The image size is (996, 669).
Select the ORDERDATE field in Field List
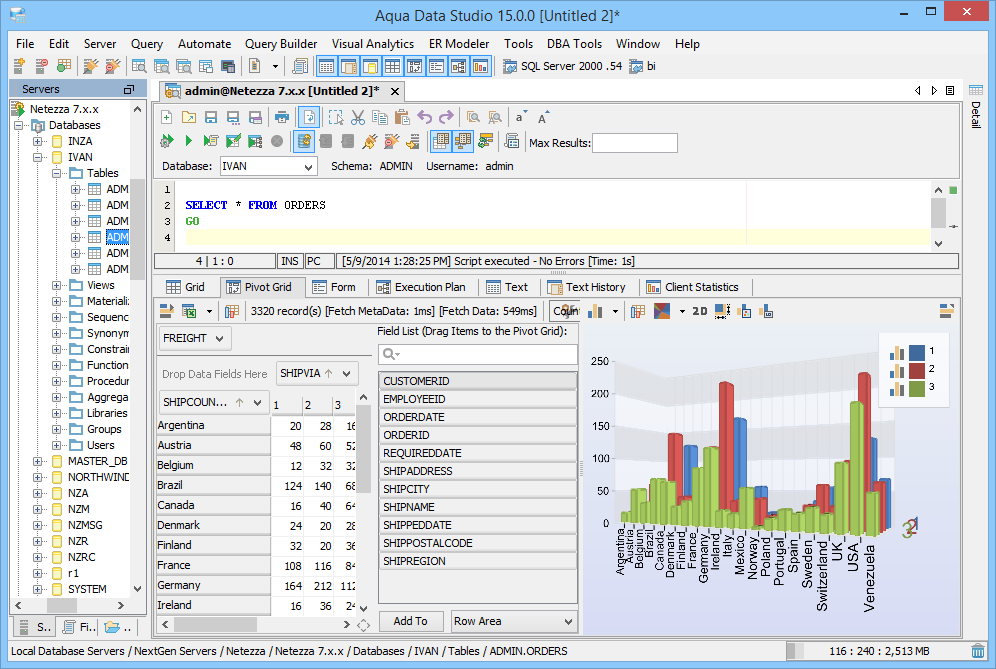click(x=478, y=417)
